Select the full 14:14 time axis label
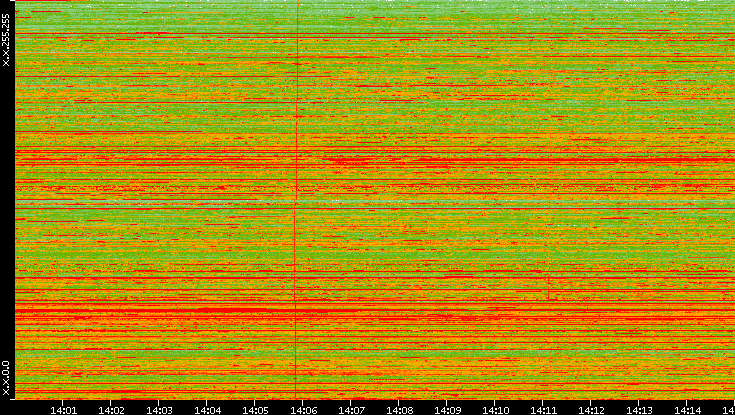This screenshot has width=735, height=415. pos(686,410)
